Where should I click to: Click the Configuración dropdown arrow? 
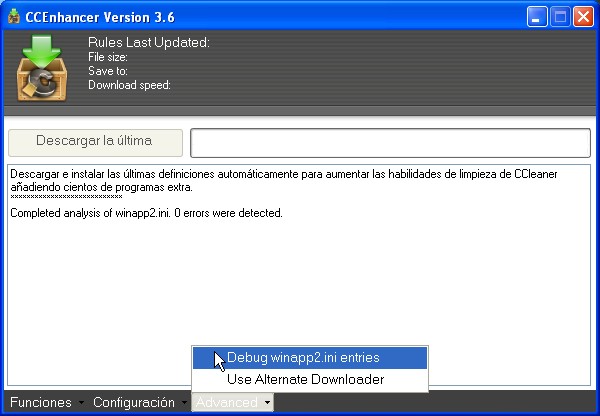[184, 403]
